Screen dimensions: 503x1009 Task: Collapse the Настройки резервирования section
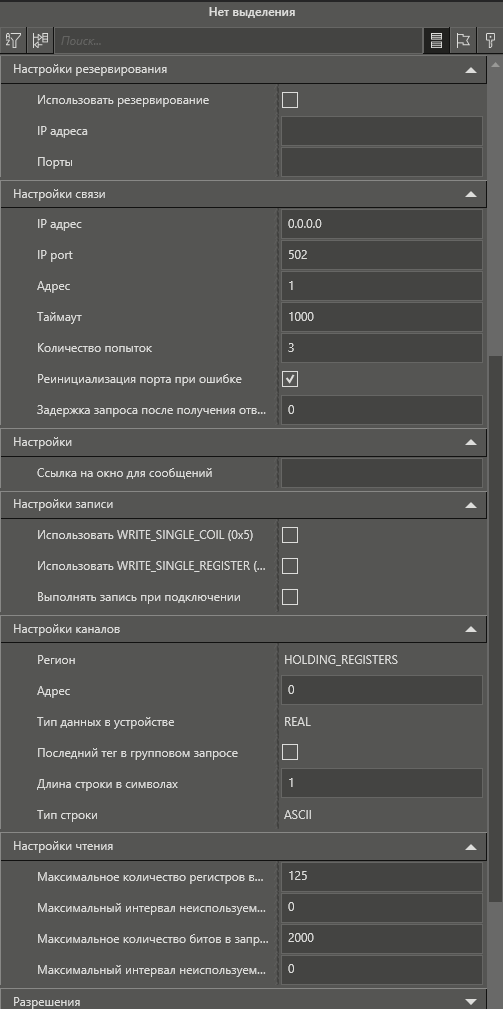(471, 69)
